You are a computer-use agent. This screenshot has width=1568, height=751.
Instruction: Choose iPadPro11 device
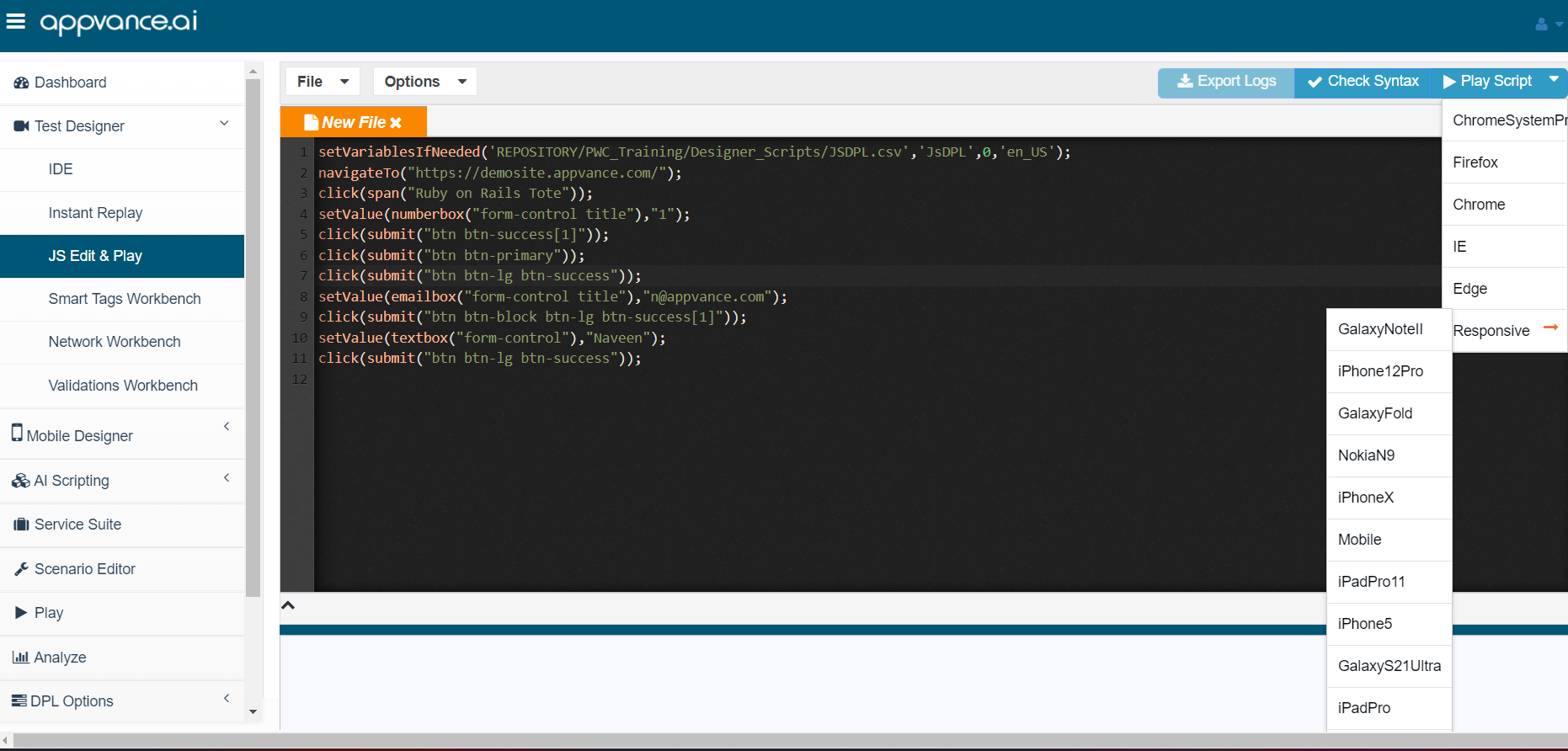click(x=1389, y=582)
